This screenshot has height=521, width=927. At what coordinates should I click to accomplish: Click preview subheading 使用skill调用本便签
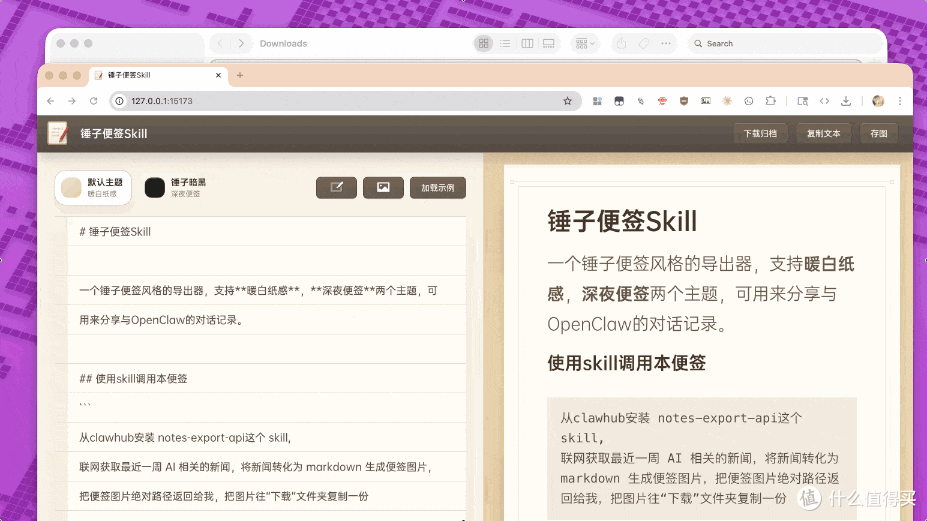point(627,363)
